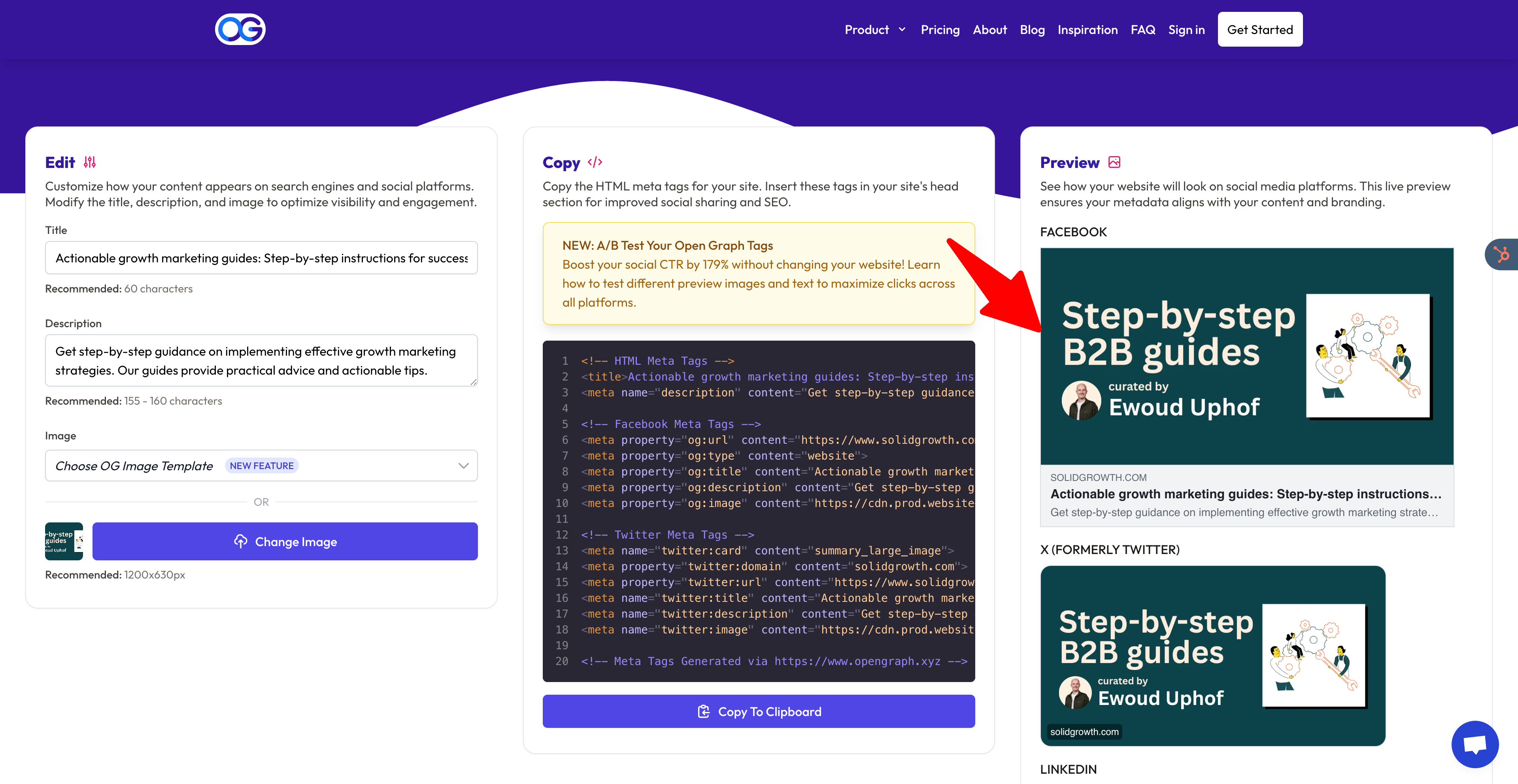Click the NEW FEATURE badge
1518x784 pixels.
click(262, 466)
